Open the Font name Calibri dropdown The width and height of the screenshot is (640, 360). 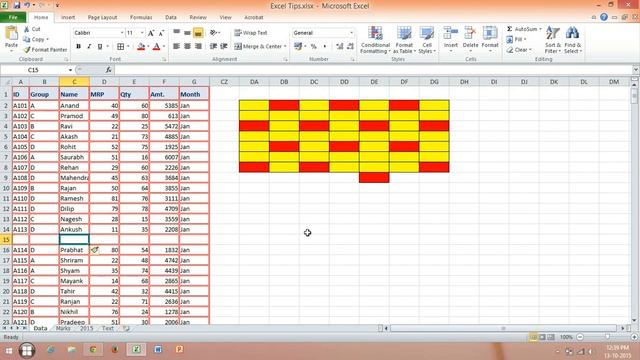pyautogui.click(x=122, y=33)
